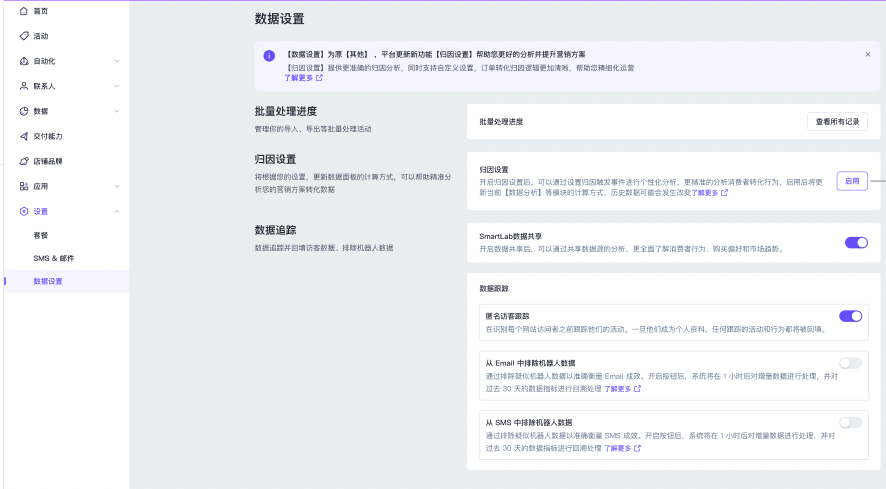
Task: Click the 联系人 contacts icon
Action: (25, 86)
